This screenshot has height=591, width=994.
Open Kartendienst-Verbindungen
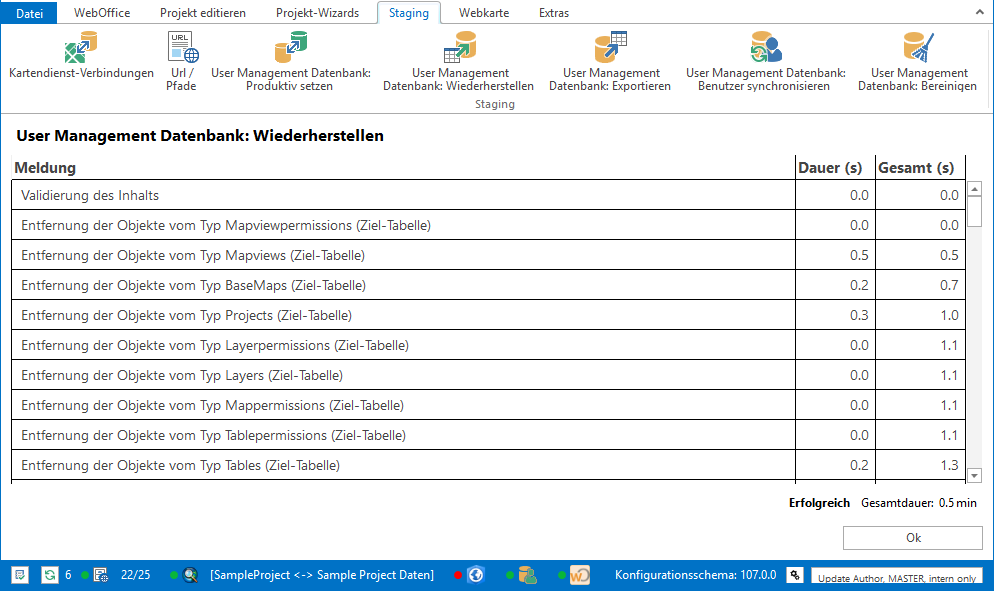80,60
